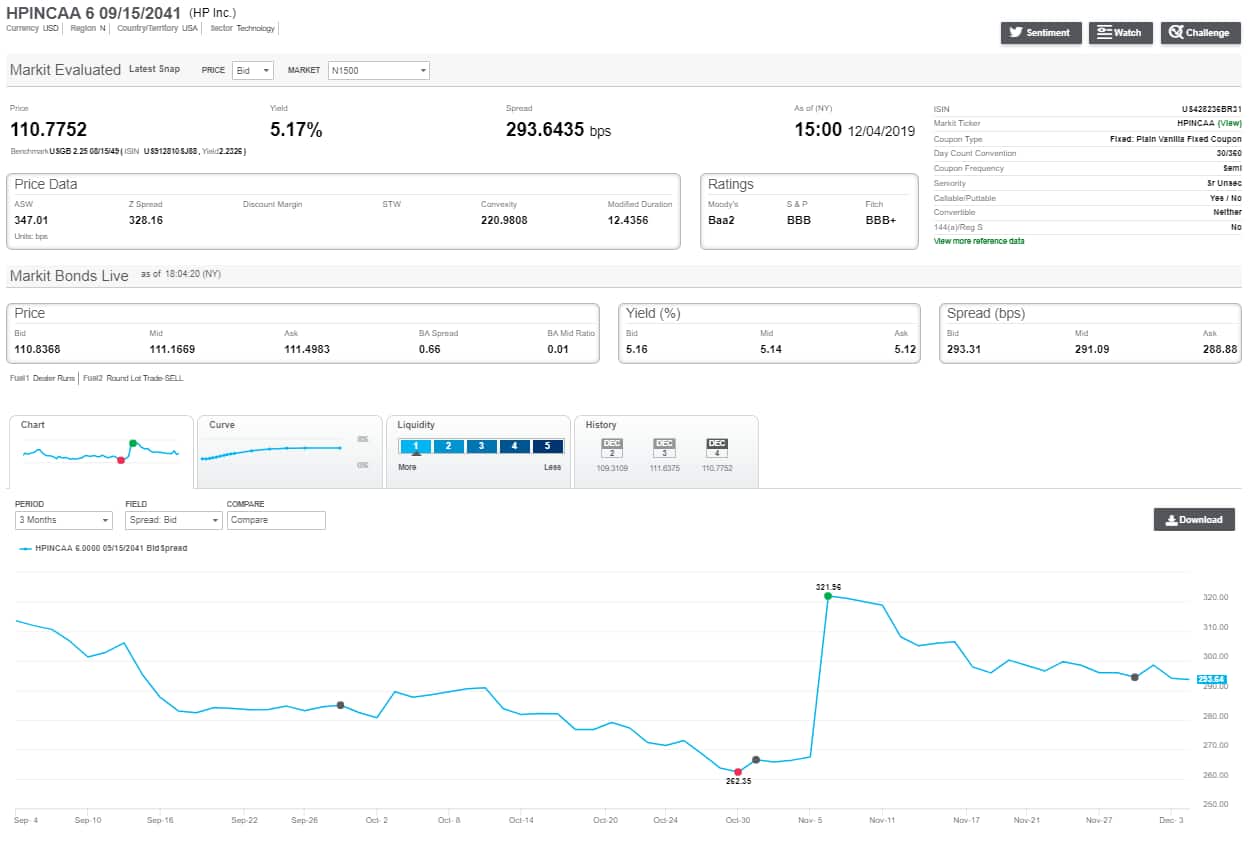Screen dimensions: 1251x841
Task: Click the red 262.35 low marker
Action: 738,772
